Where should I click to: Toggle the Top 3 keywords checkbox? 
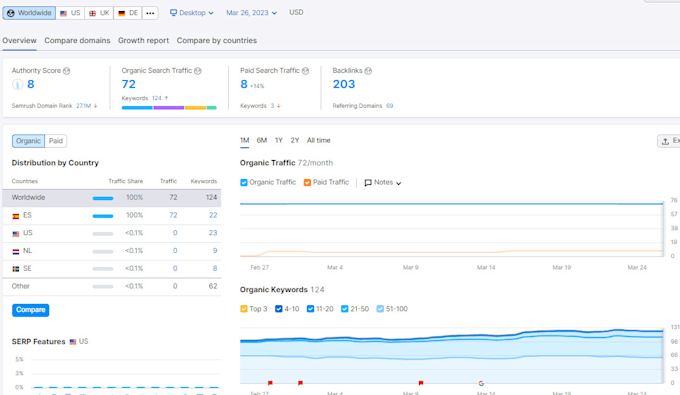click(244, 309)
